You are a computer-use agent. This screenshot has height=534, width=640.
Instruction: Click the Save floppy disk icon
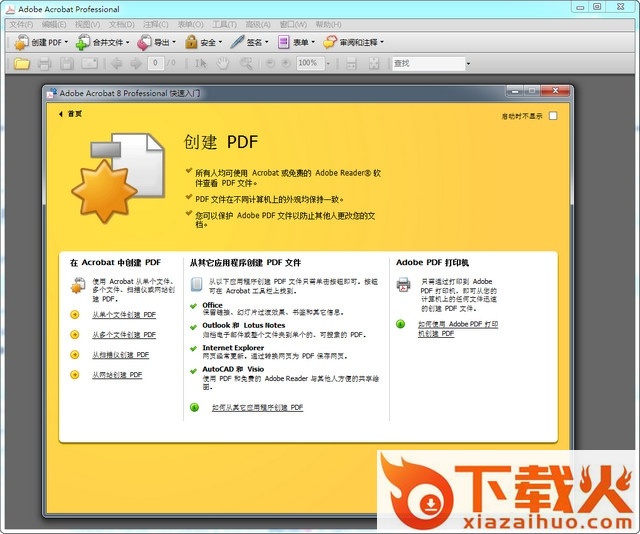click(67, 63)
